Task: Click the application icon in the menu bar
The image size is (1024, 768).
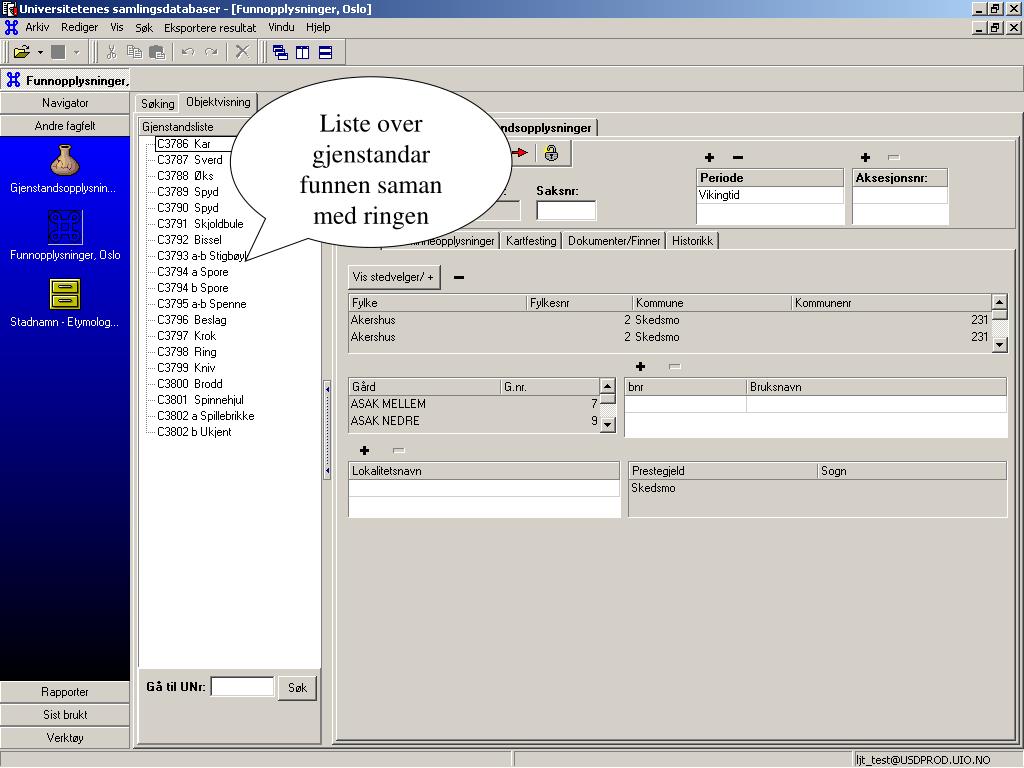Action: click(11, 27)
